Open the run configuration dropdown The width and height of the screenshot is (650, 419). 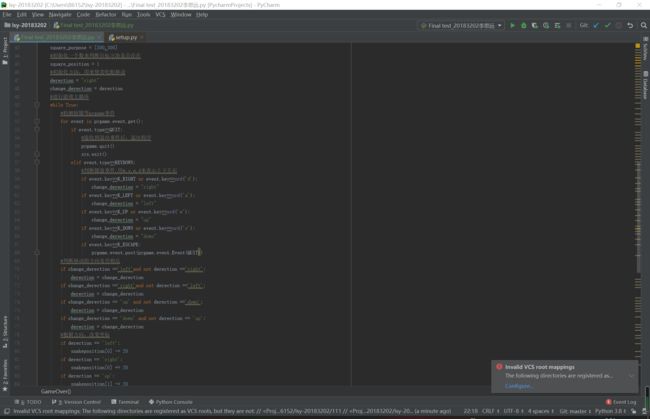(x=461, y=26)
